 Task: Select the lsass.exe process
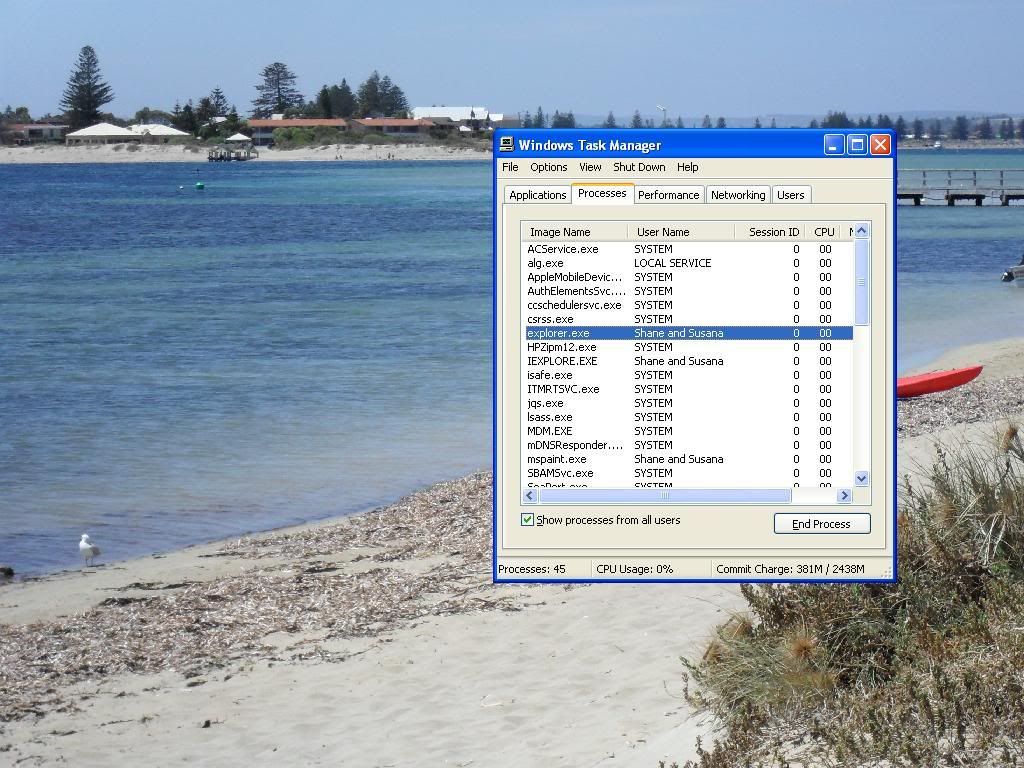point(688,417)
